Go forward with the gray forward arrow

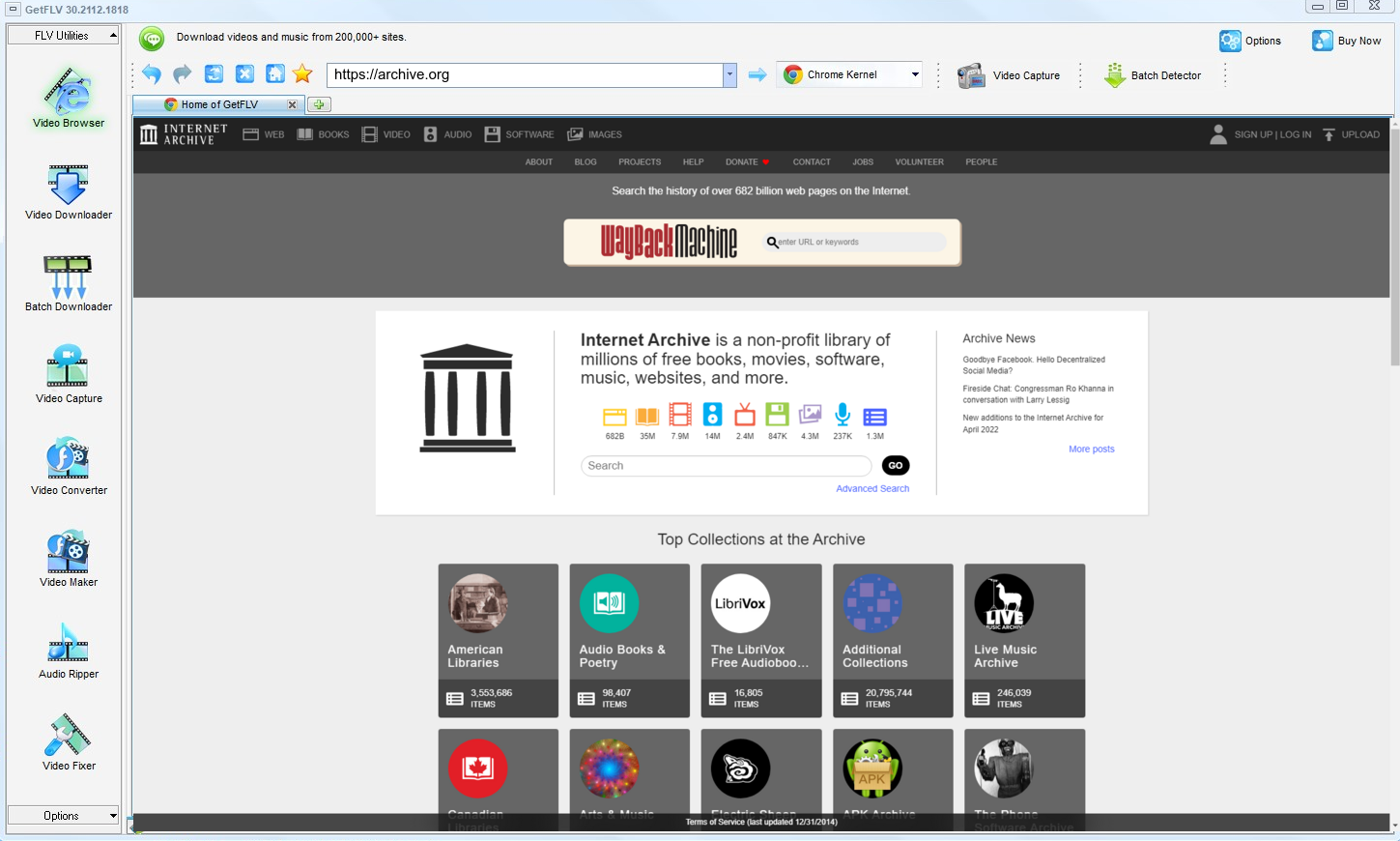pyautogui.click(x=183, y=74)
